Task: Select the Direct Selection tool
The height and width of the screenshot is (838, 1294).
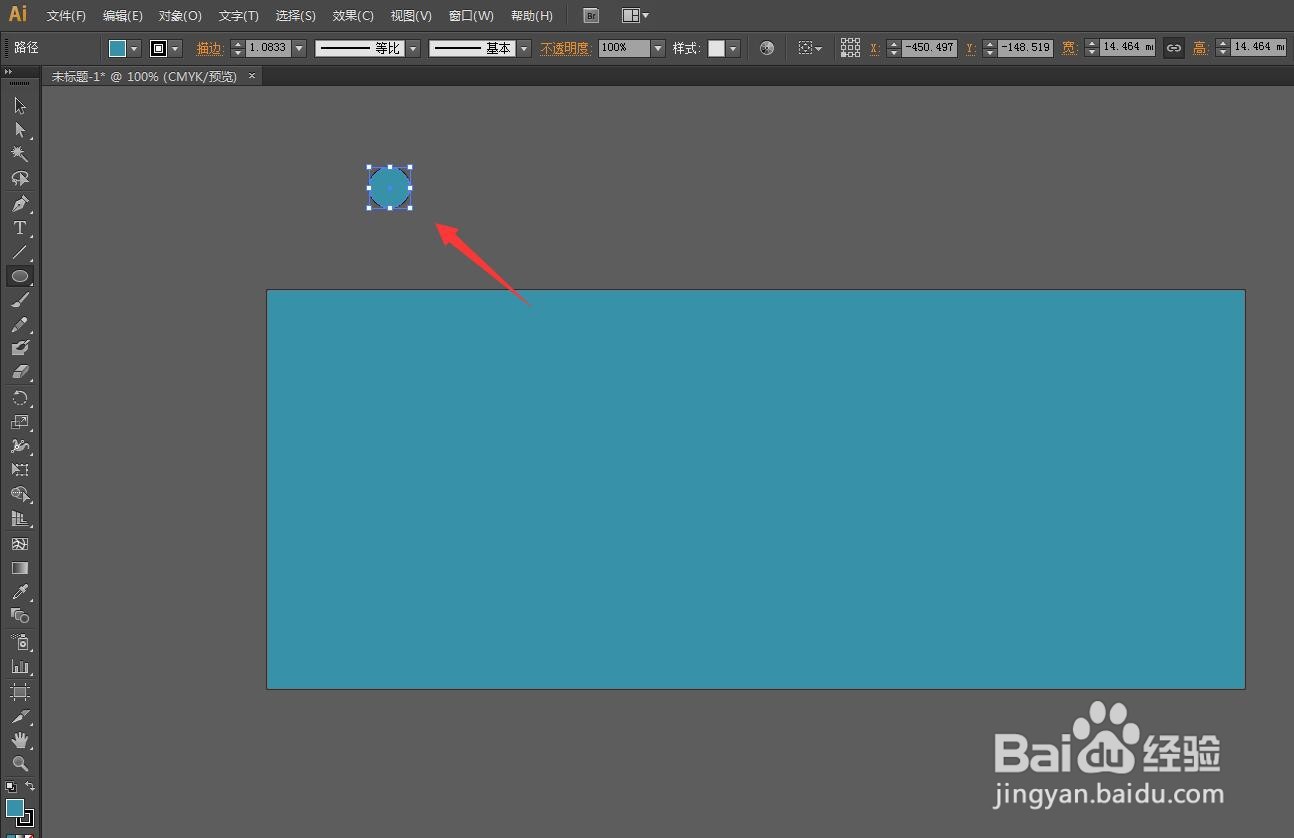Action: (x=20, y=130)
